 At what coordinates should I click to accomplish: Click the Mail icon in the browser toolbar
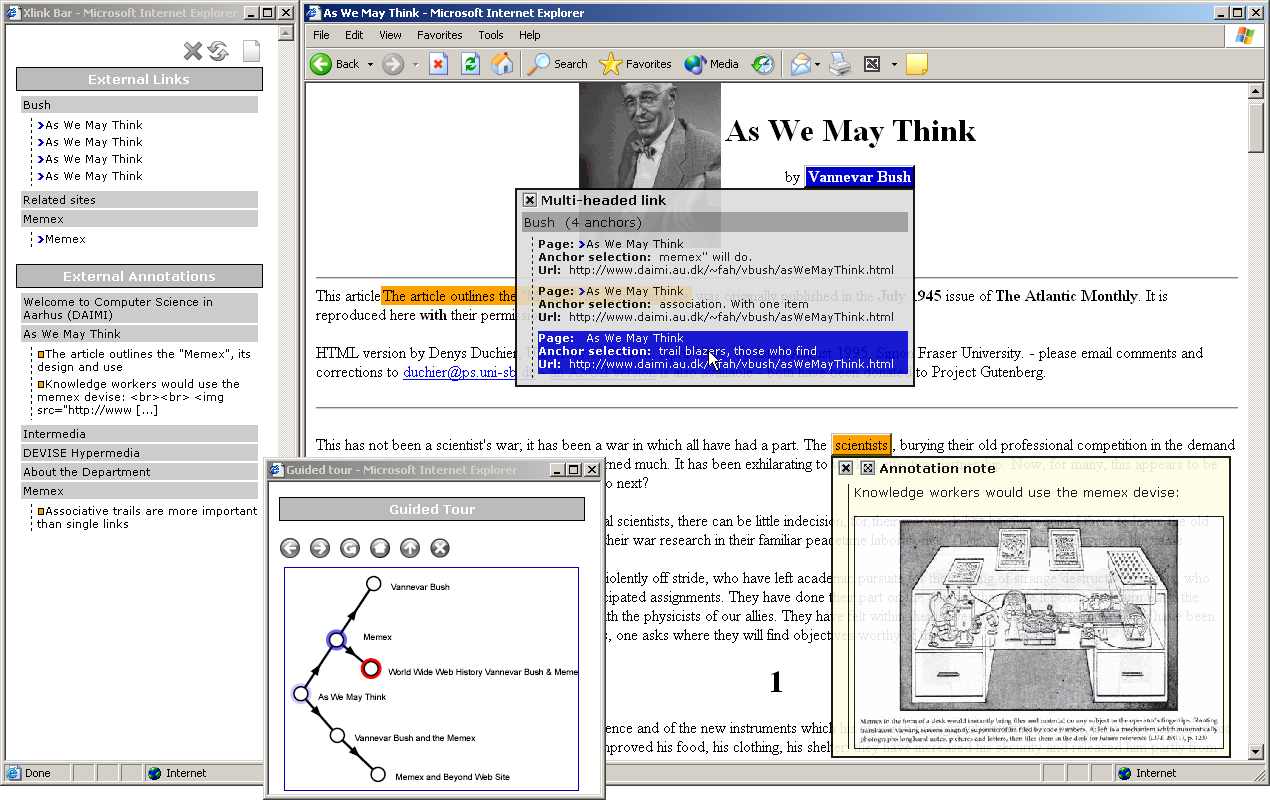[800, 63]
